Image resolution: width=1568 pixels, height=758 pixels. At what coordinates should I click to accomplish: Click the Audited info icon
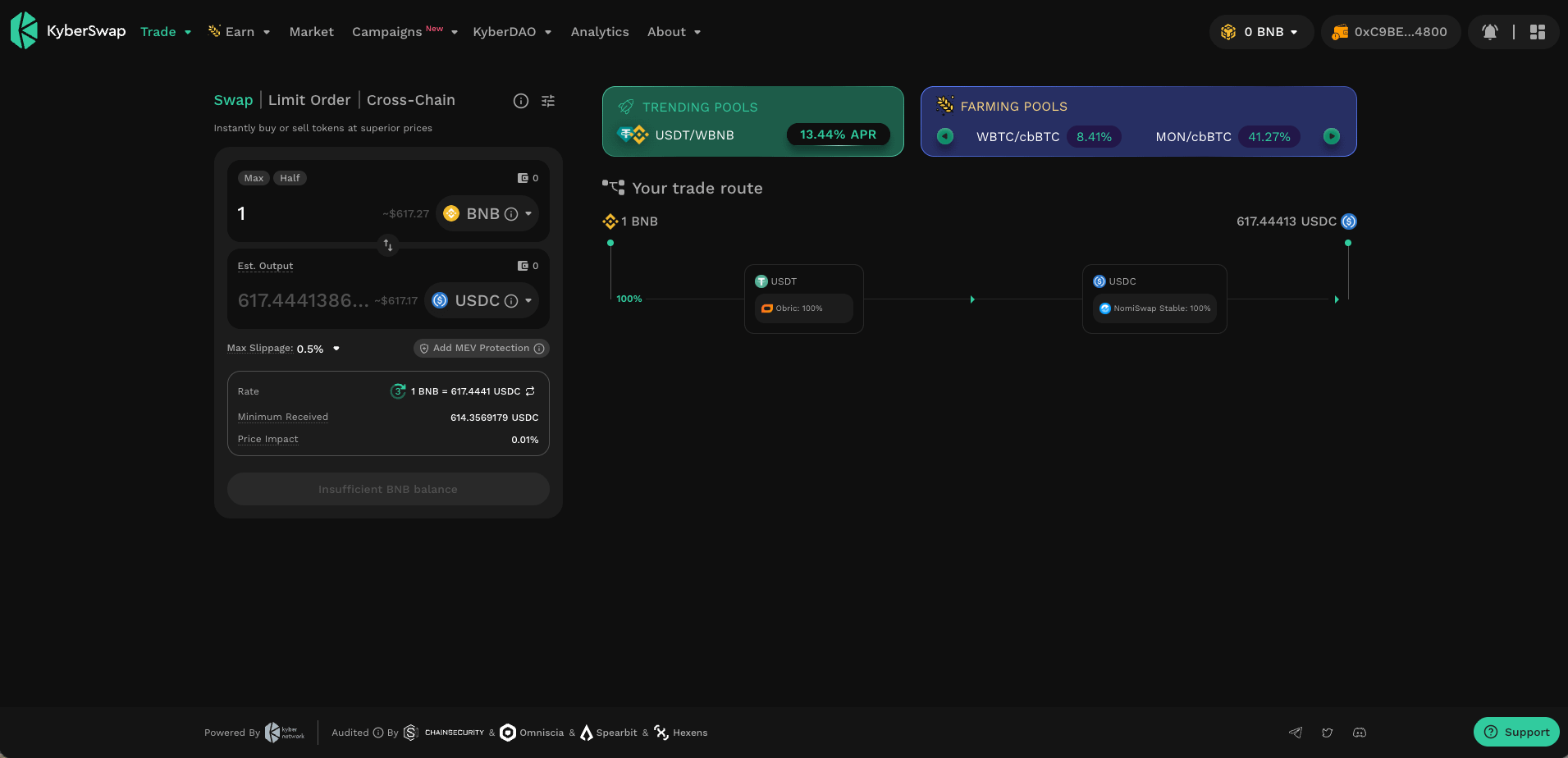378,733
